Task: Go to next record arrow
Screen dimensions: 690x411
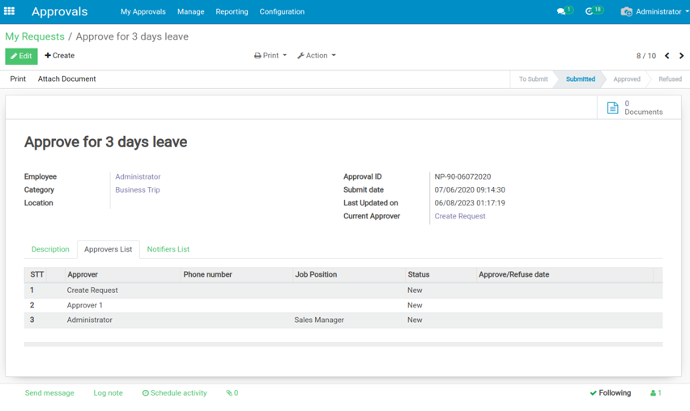Action: coord(681,56)
